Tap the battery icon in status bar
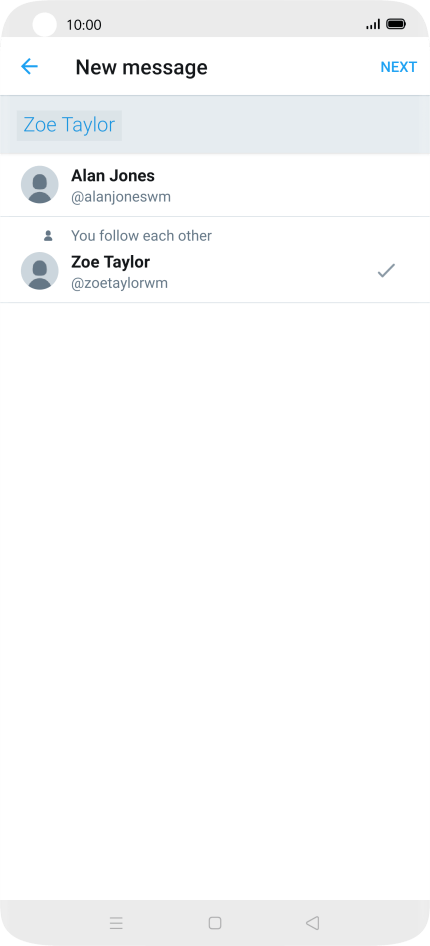This screenshot has height=946, width=430. pyautogui.click(x=396, y=24)
